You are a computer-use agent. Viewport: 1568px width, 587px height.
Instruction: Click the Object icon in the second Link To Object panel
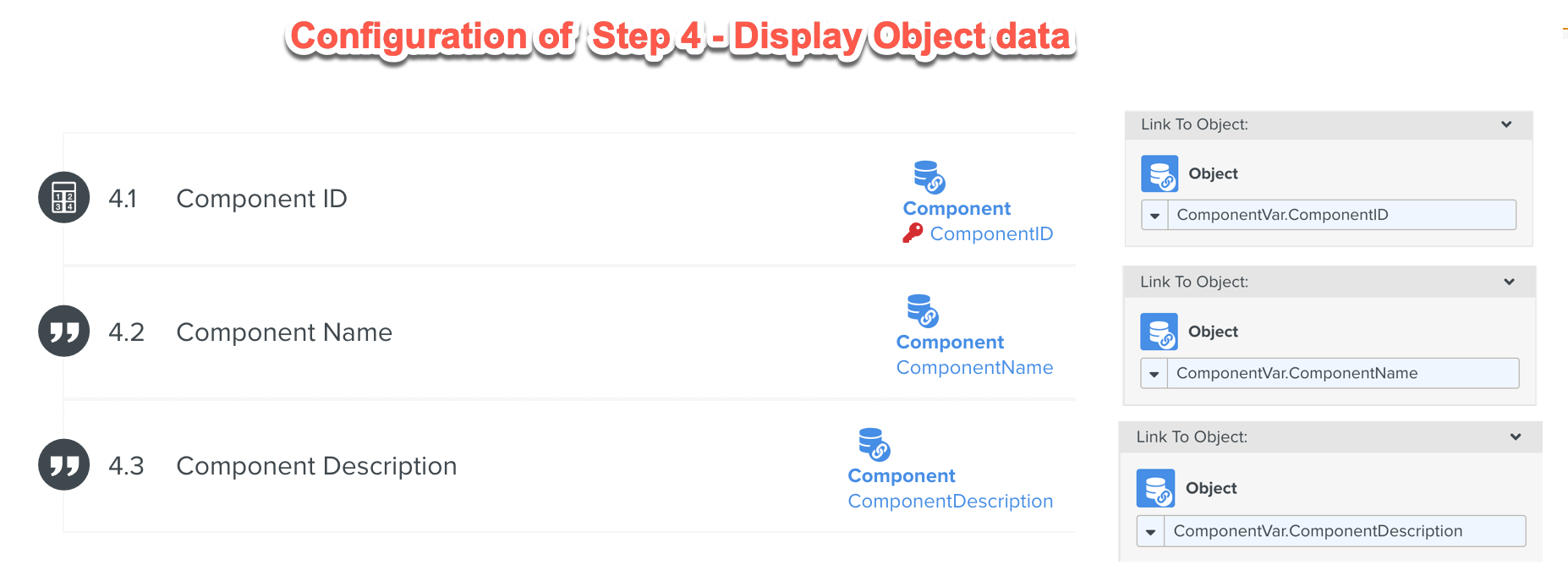click(x=1160, y=332)
